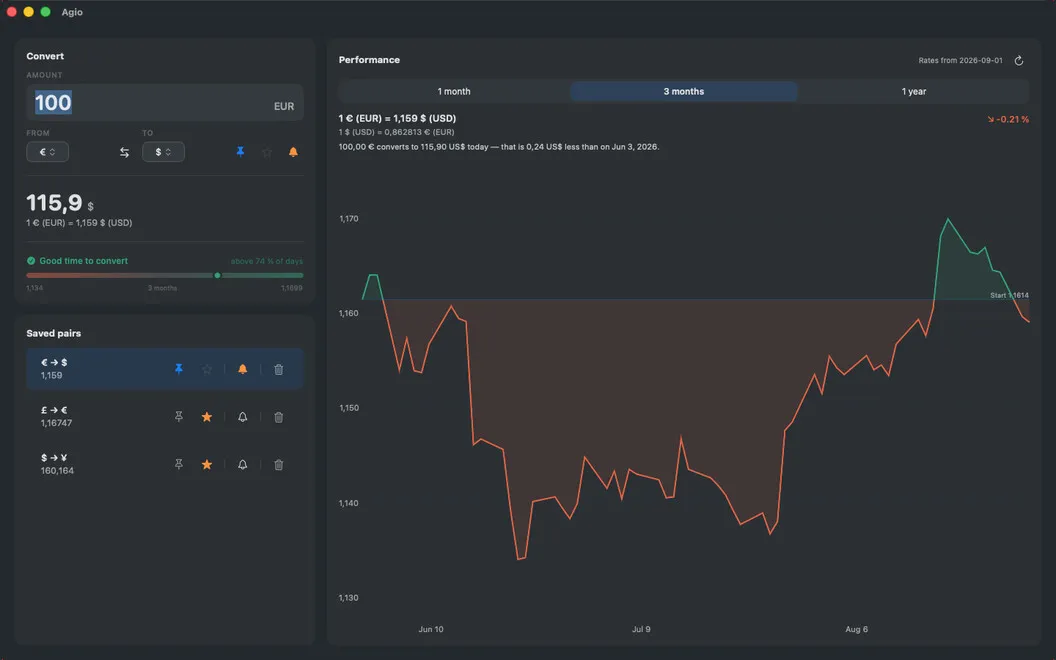
Task: Unpin the € → $ saved pair
Action: point(178,369)
